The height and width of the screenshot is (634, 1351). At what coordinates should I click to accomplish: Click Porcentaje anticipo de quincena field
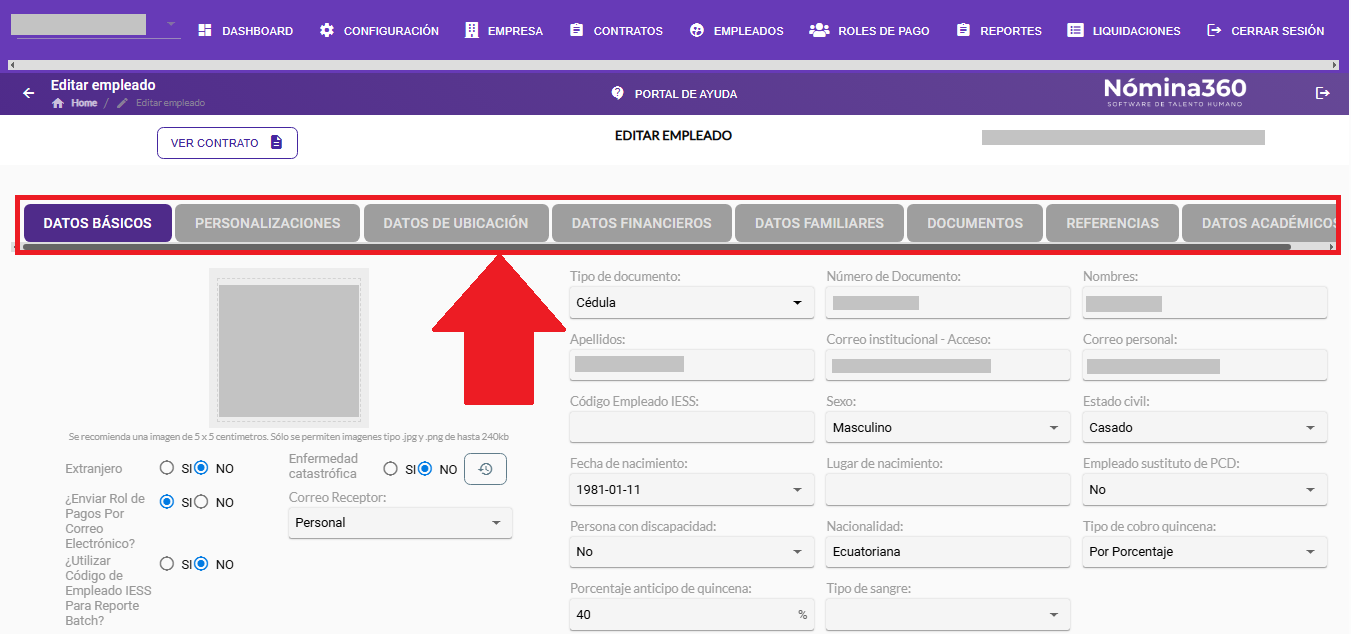pyautogui.click(x=692, y=614)
